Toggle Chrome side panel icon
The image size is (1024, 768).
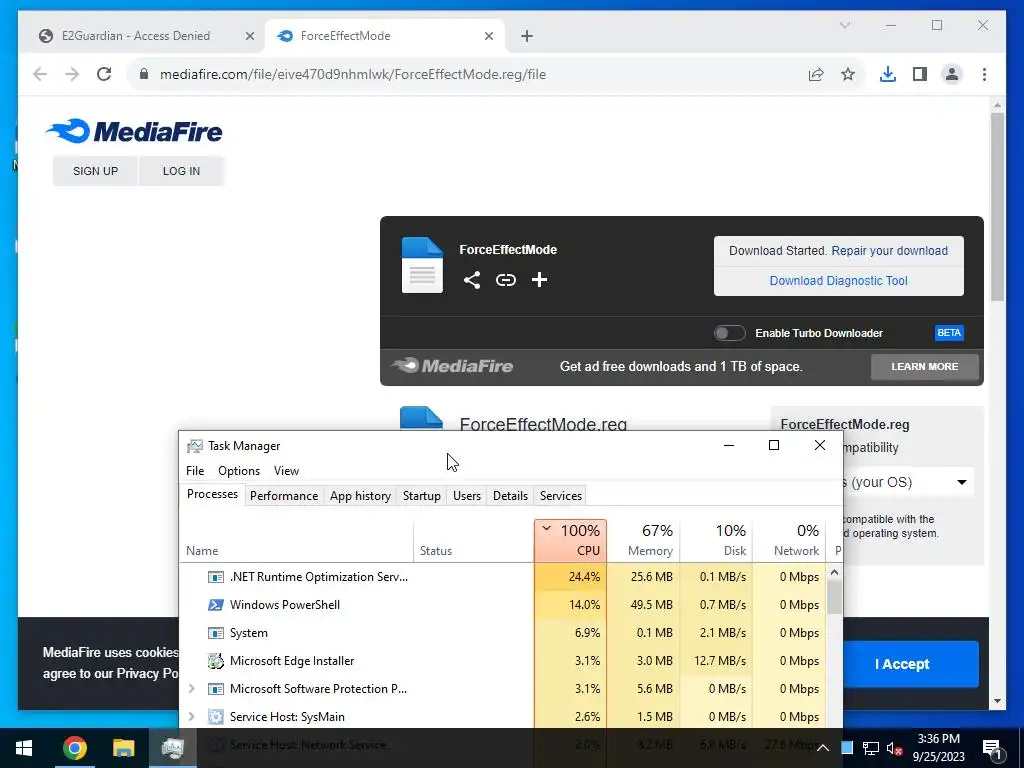tap(920, 74)
